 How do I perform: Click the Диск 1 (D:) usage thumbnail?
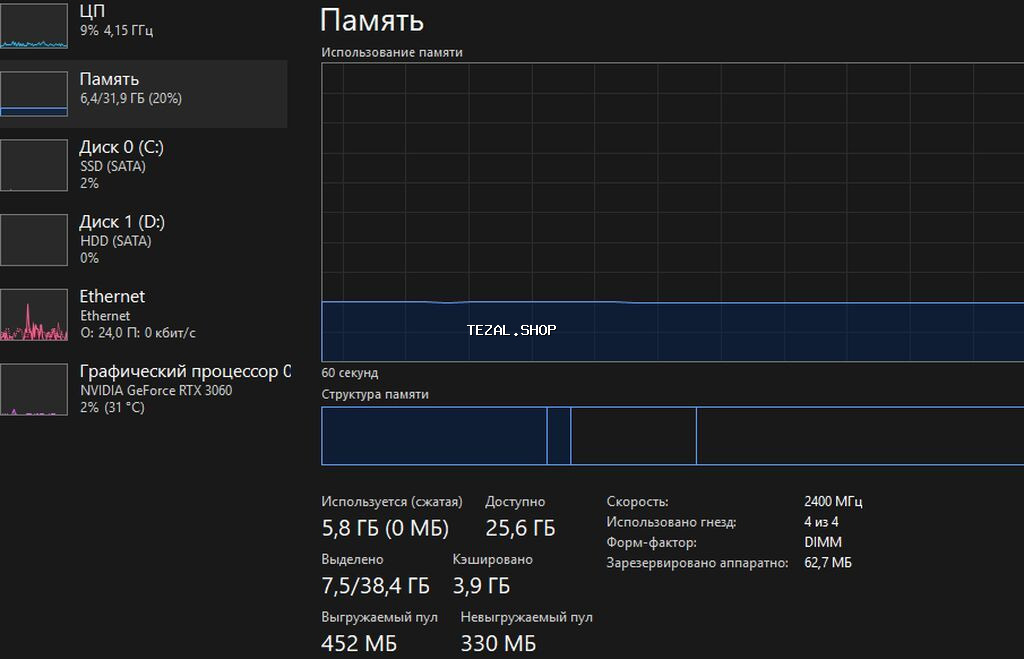click(x=34, y=240)
